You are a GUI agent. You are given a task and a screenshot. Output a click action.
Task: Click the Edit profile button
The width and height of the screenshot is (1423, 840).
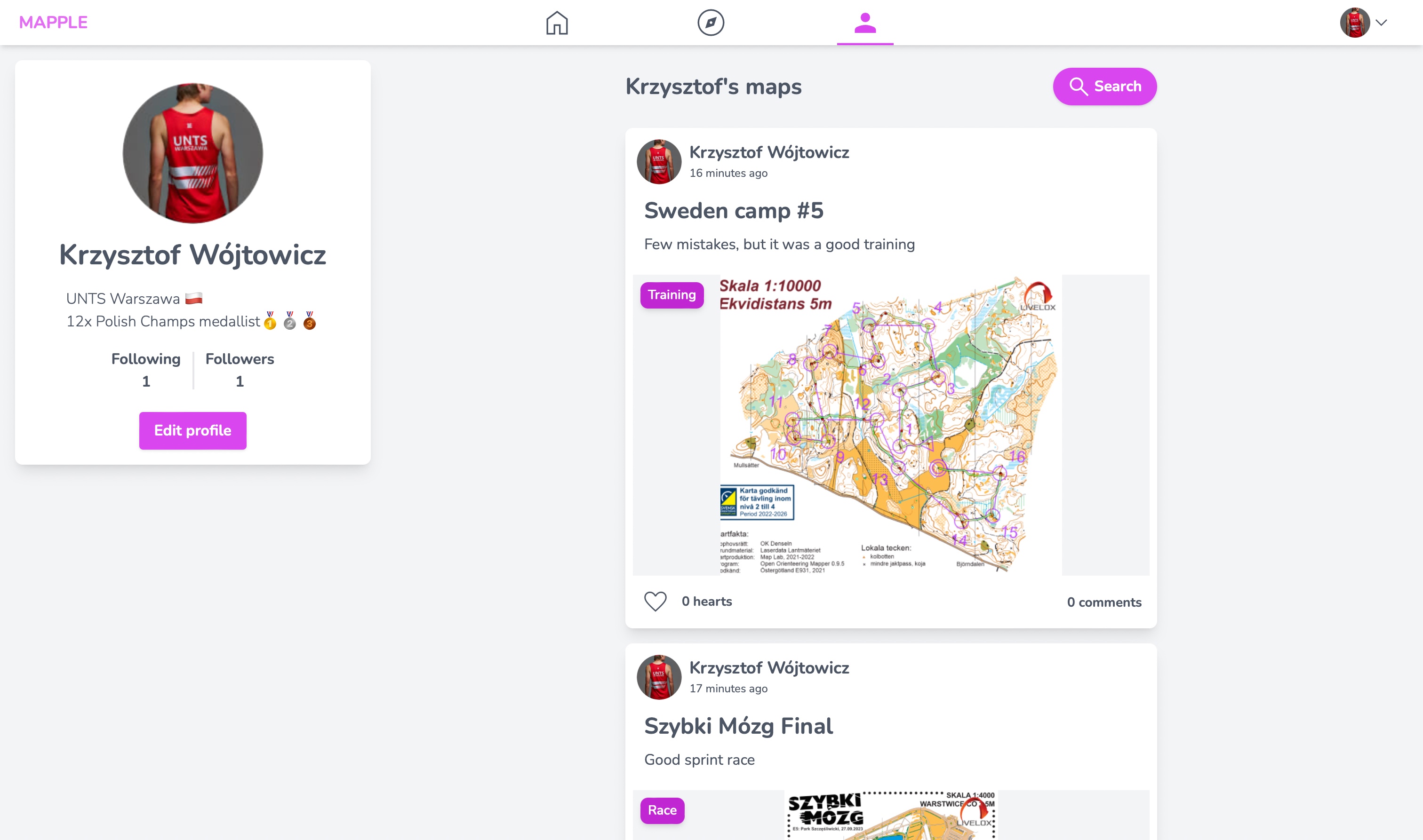click(x=192, y=431)
